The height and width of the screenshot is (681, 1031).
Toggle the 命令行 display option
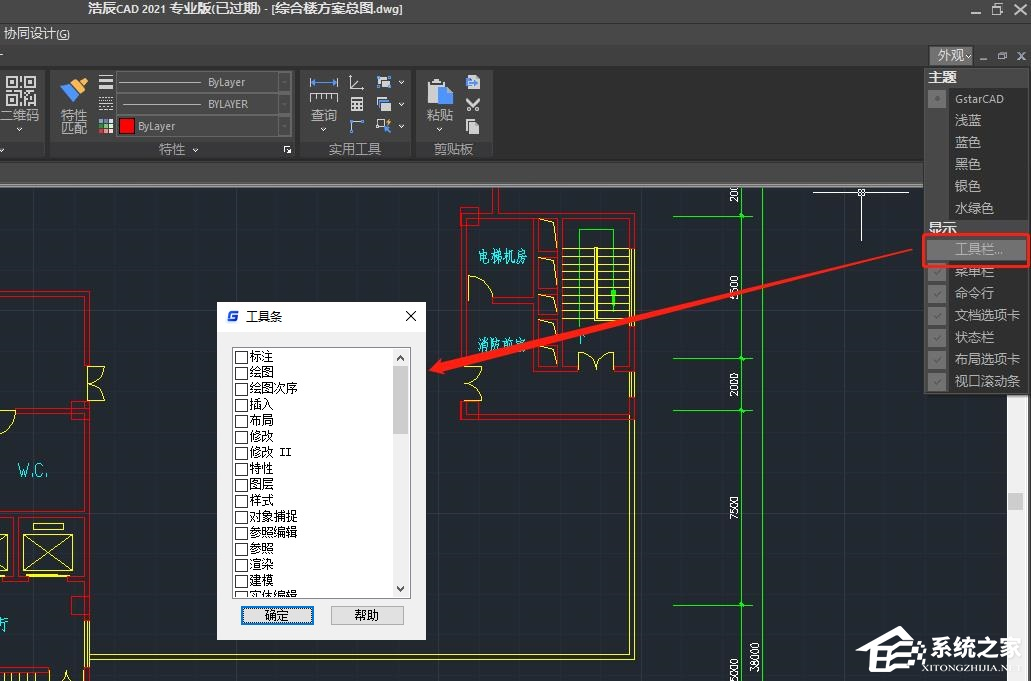tap(976, 293)
